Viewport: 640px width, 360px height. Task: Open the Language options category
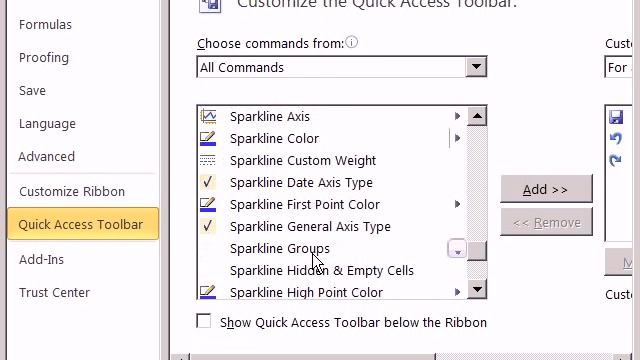pos(47,124)
